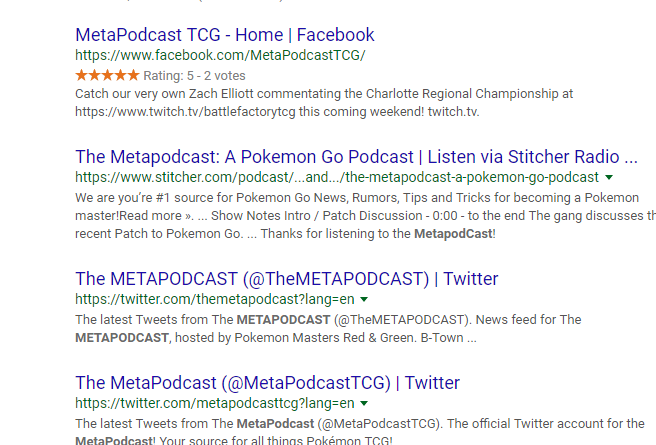Viewport: 656px width, 445px height.
Task: Click the stitcher.com podcast green URL
Action: tap(337, 177)
